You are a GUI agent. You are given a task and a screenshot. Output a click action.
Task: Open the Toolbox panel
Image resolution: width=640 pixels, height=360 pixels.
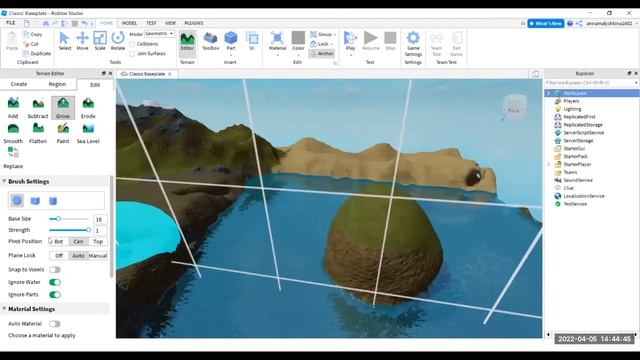click(211, 41)
